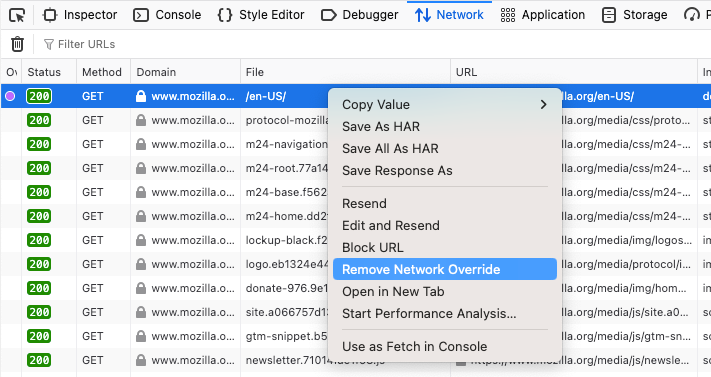This screenshot has width=711, height=377.
Task: Switch to the Debugger tab
Action: pyautogui.click(x=359, y=15)
